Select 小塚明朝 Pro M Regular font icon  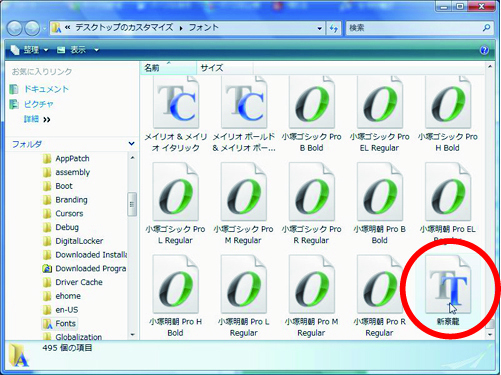click(312, 284)
